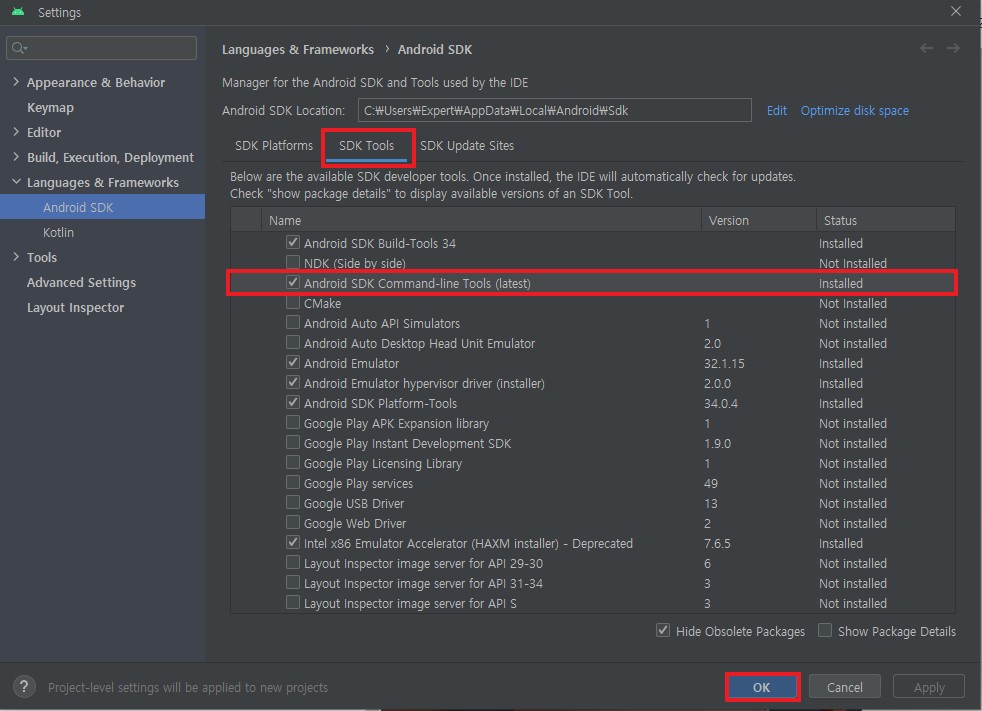Check Layout Inspector image server API 29-30
This screenshot has width=982, height=711.
click(x=292, y=562)
